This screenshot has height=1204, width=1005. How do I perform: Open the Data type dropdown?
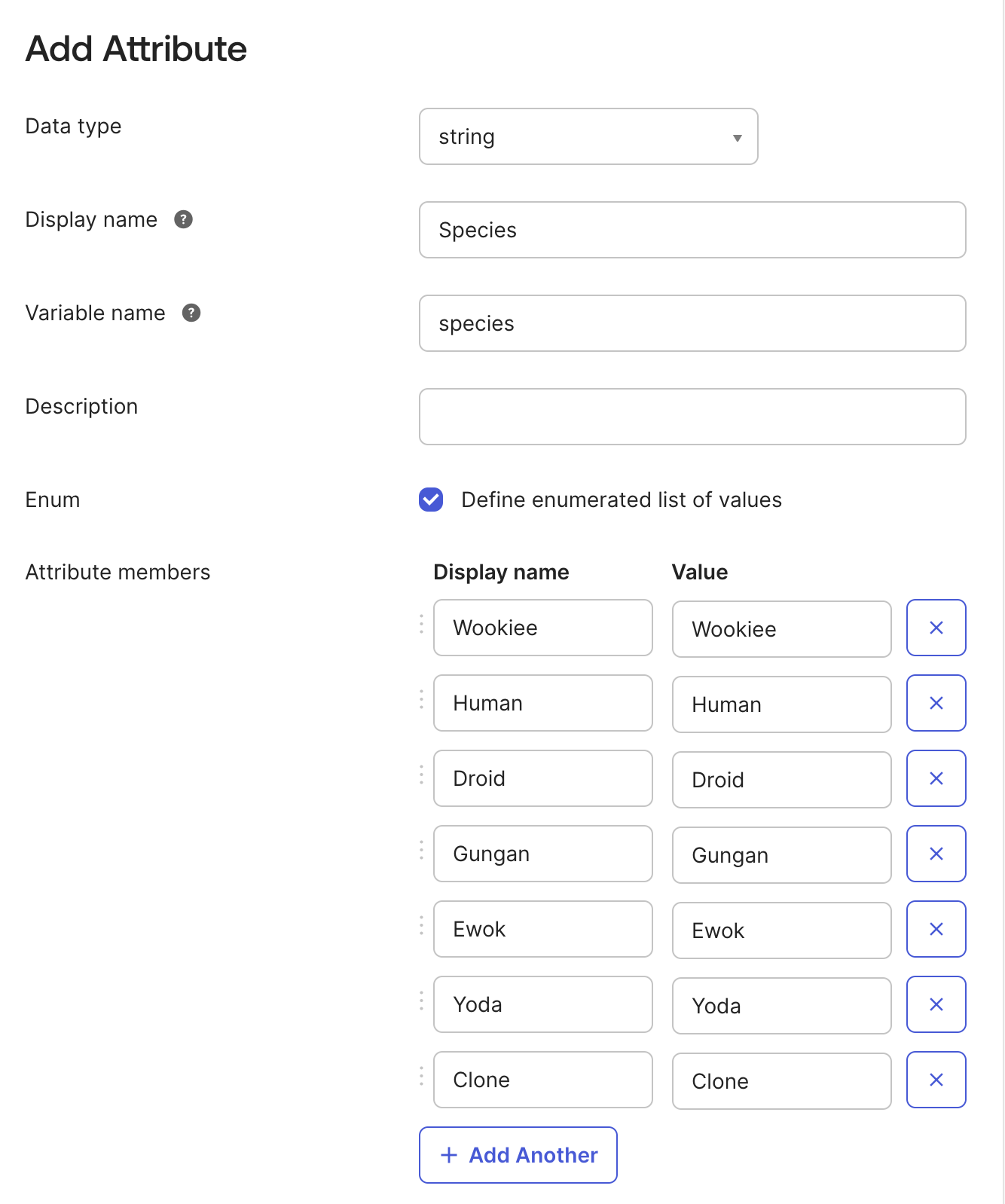588,136
